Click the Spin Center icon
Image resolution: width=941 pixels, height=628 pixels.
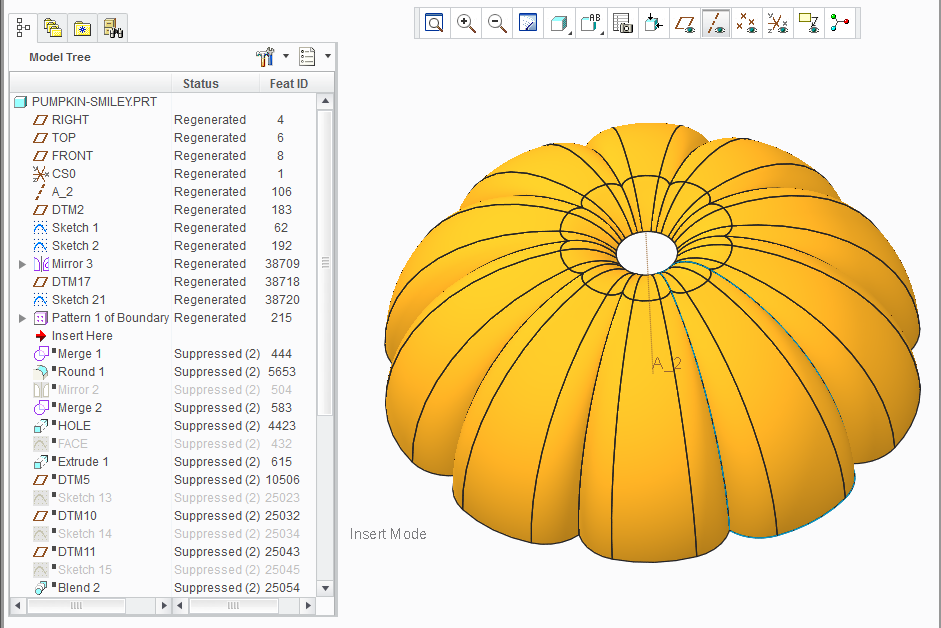point(840,23)
